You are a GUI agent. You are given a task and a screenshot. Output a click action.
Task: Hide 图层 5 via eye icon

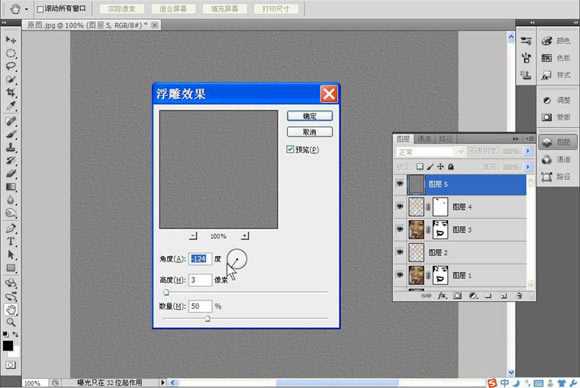[x=400, y=183]
